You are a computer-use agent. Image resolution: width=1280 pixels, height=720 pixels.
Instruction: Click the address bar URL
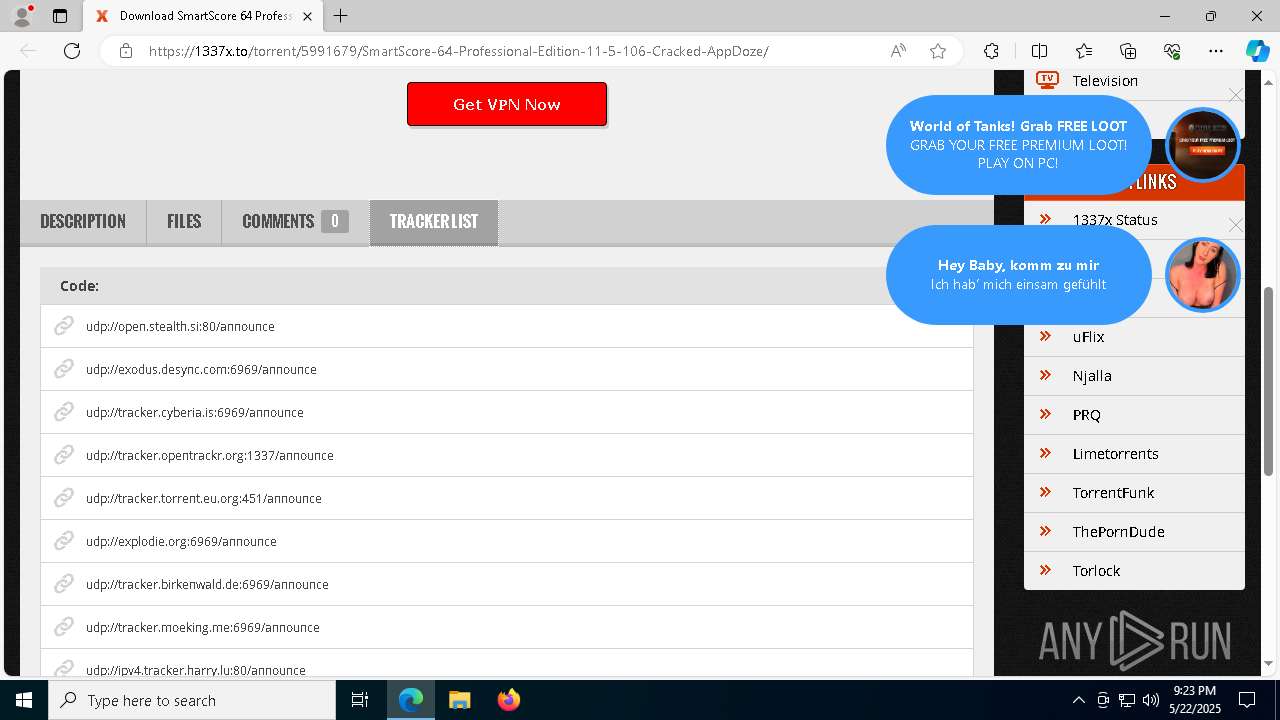click(458, 51)
